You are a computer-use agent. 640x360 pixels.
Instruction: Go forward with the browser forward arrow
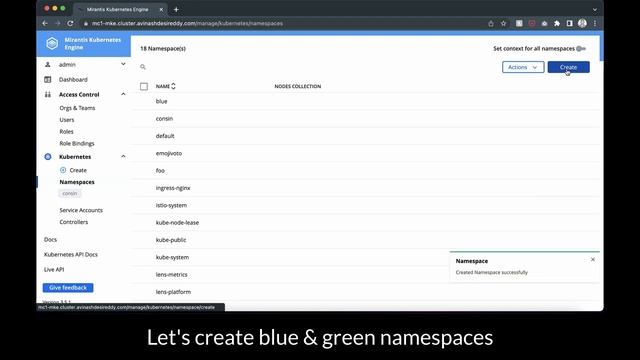(x=58, y=24)
